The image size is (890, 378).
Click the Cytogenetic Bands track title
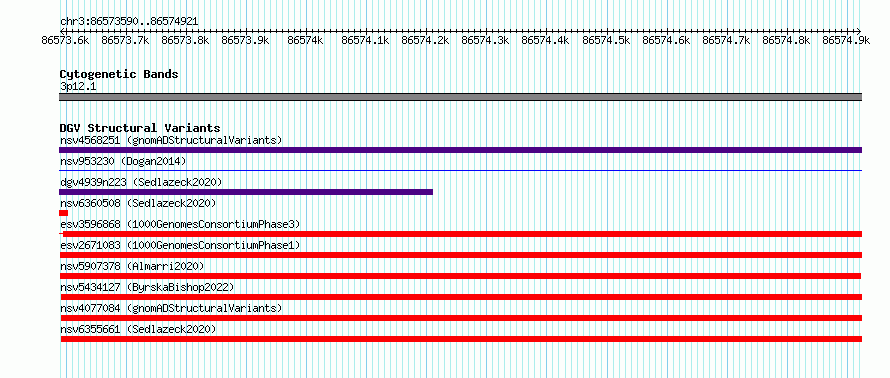point(119,74)
